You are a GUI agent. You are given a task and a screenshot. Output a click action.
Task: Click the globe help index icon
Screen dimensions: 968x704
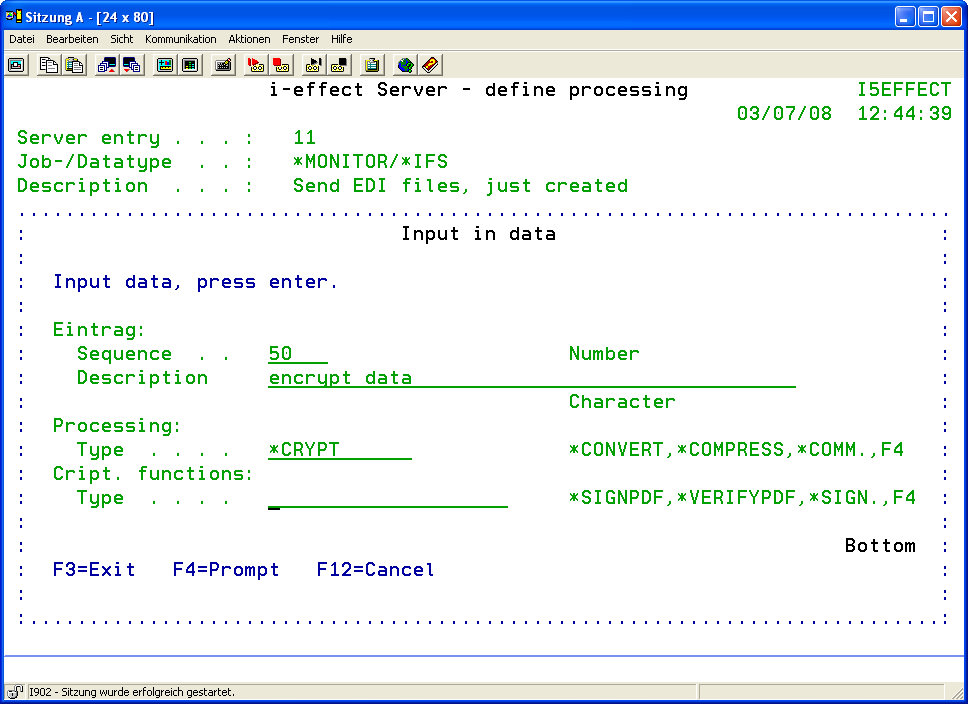(x=405, y=65)
